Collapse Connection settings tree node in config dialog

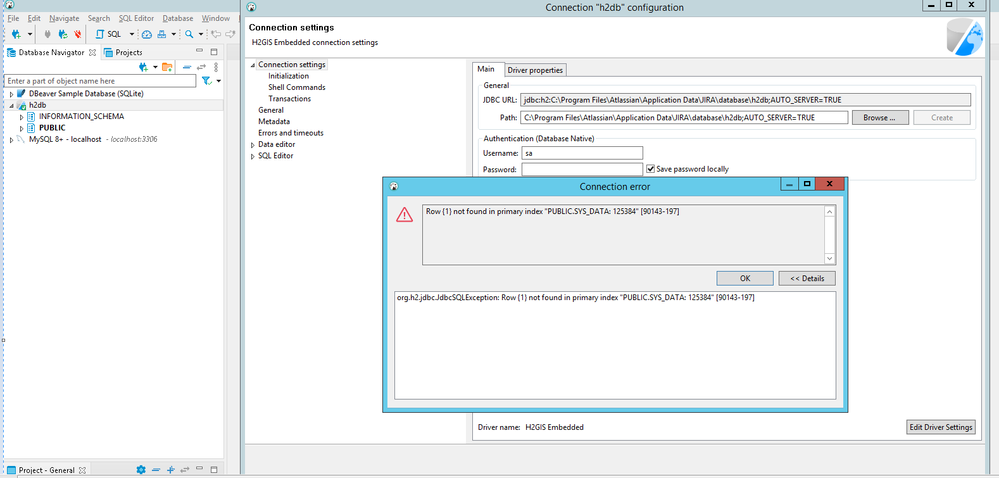[x=254, y=65]
